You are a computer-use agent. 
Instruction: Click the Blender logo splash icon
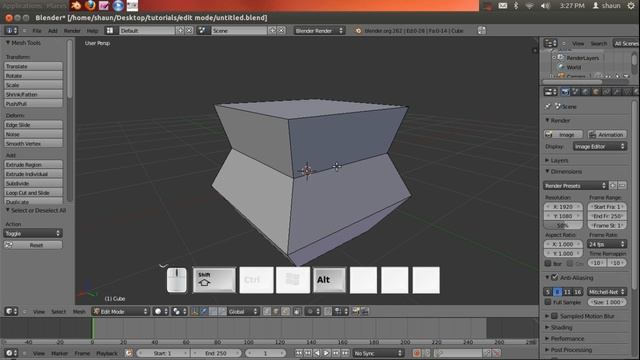point(358,31)
